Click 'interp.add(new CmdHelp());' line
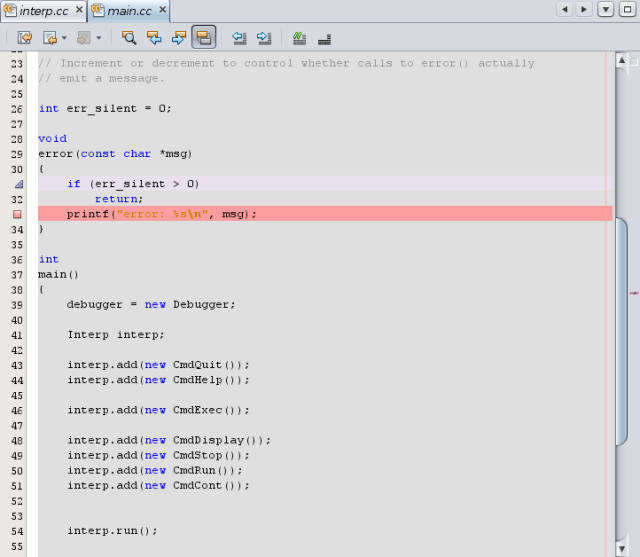Screen dimensions: 640x557 click(x=158, y=380)
